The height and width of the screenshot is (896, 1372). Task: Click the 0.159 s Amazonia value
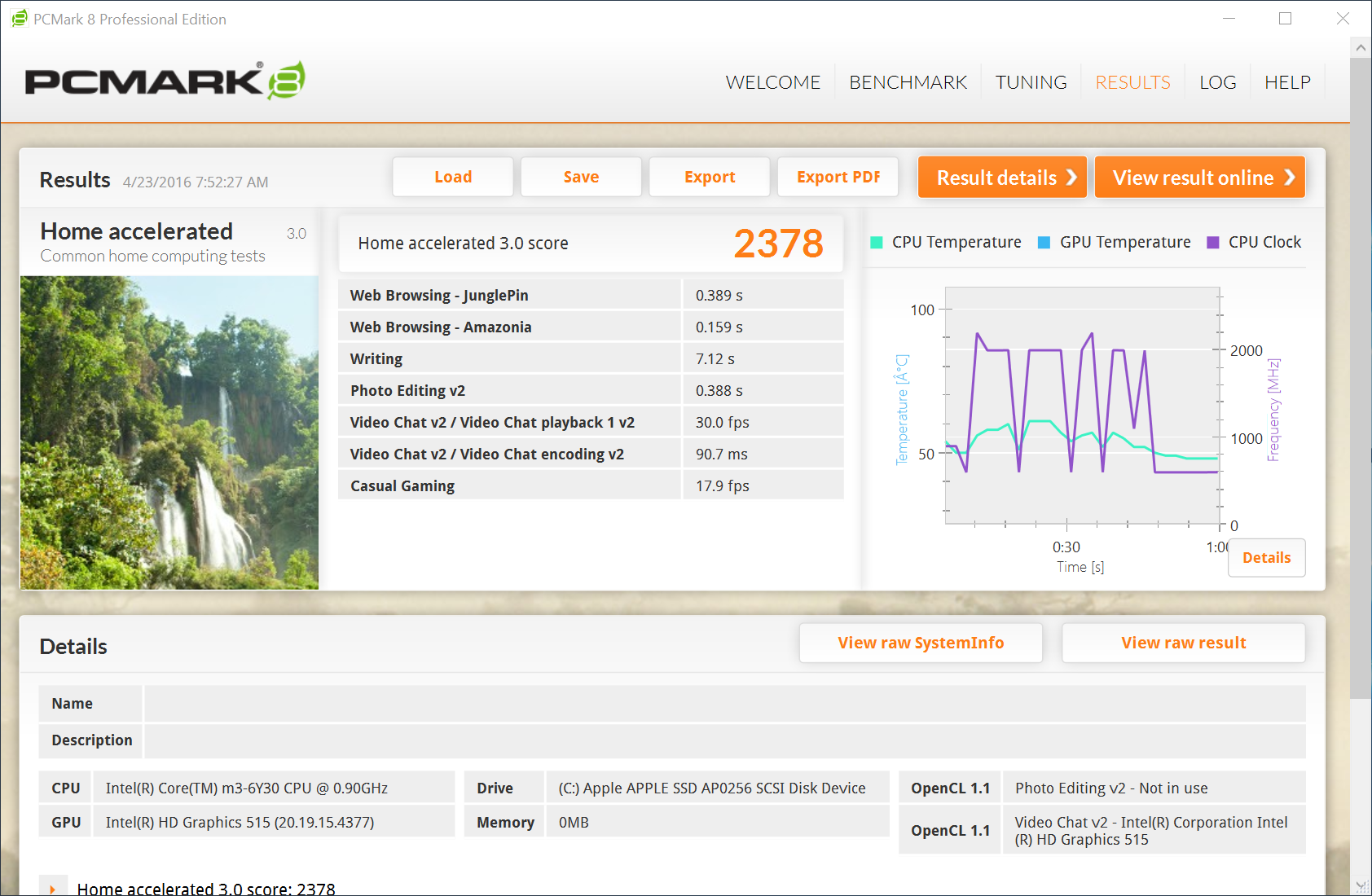tap(719, 327)
